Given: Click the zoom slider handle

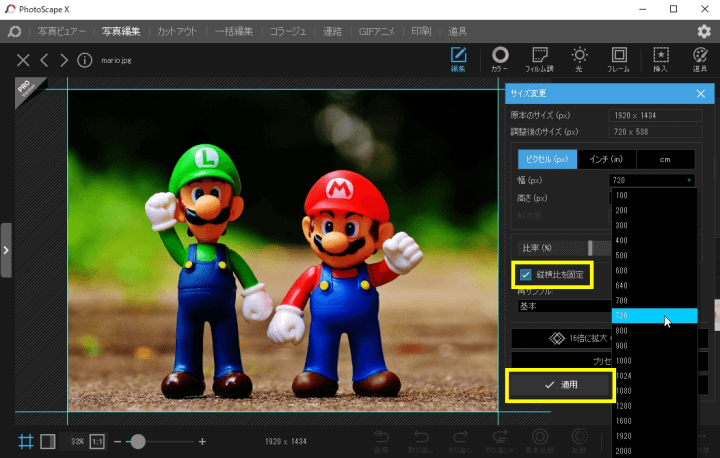Looking at the screenshot, I should (138, 441).
